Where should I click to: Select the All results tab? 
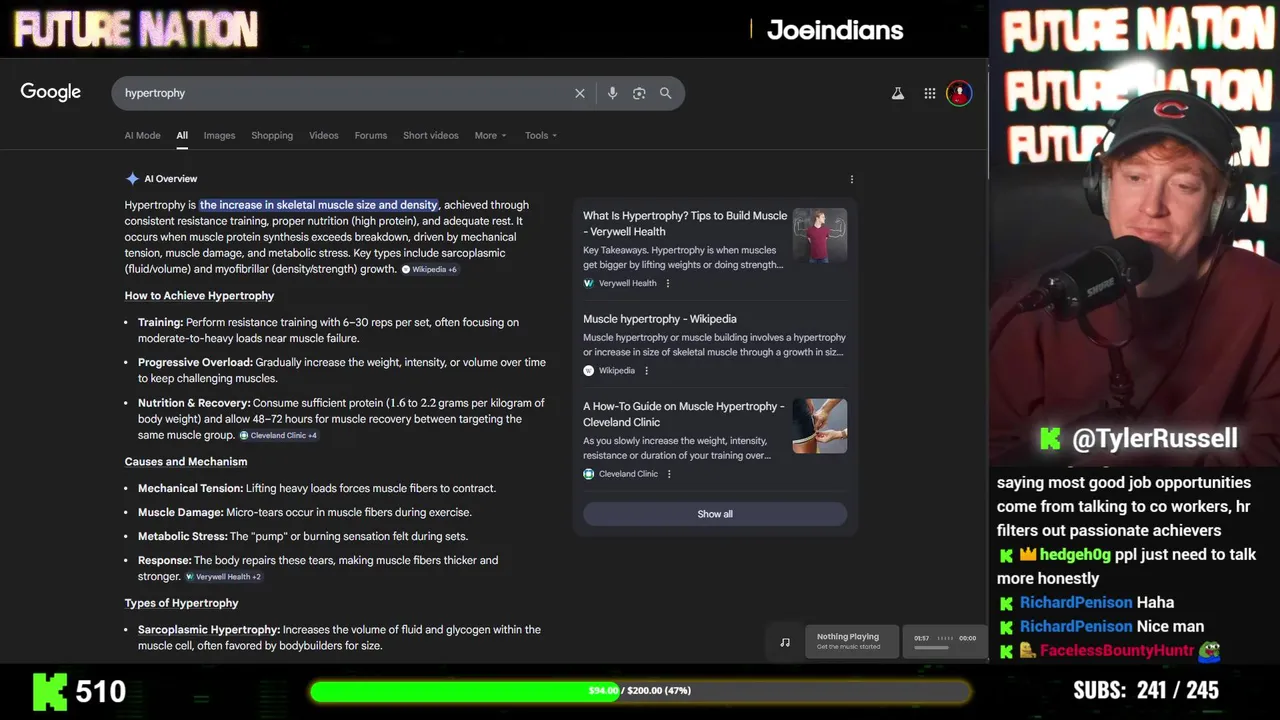coord(182,135)
